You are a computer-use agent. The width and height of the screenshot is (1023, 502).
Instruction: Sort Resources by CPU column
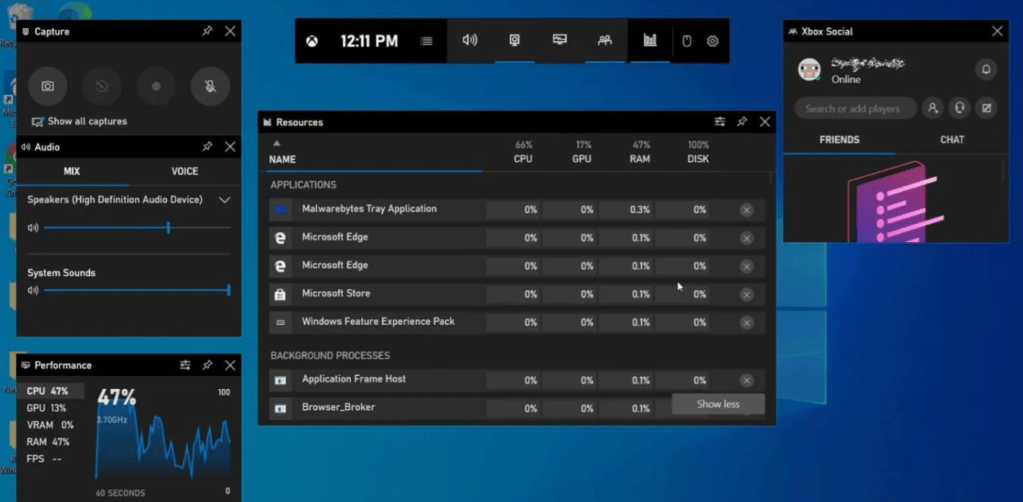point(523,152)
